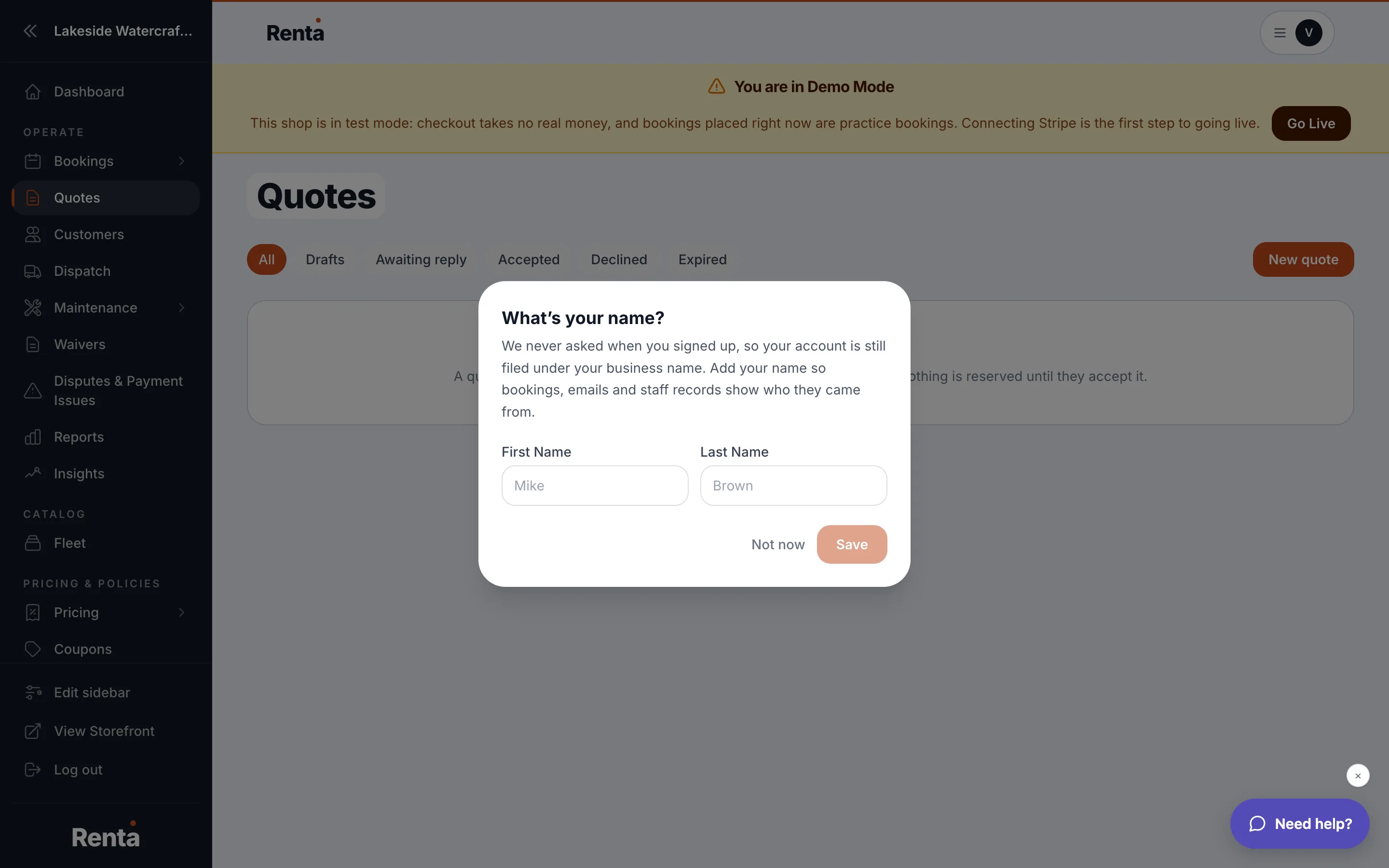This screenshot has height=868, width=1389.
Task: Collapse sidebar with double-chevron icon
Action: coord(30,31)
